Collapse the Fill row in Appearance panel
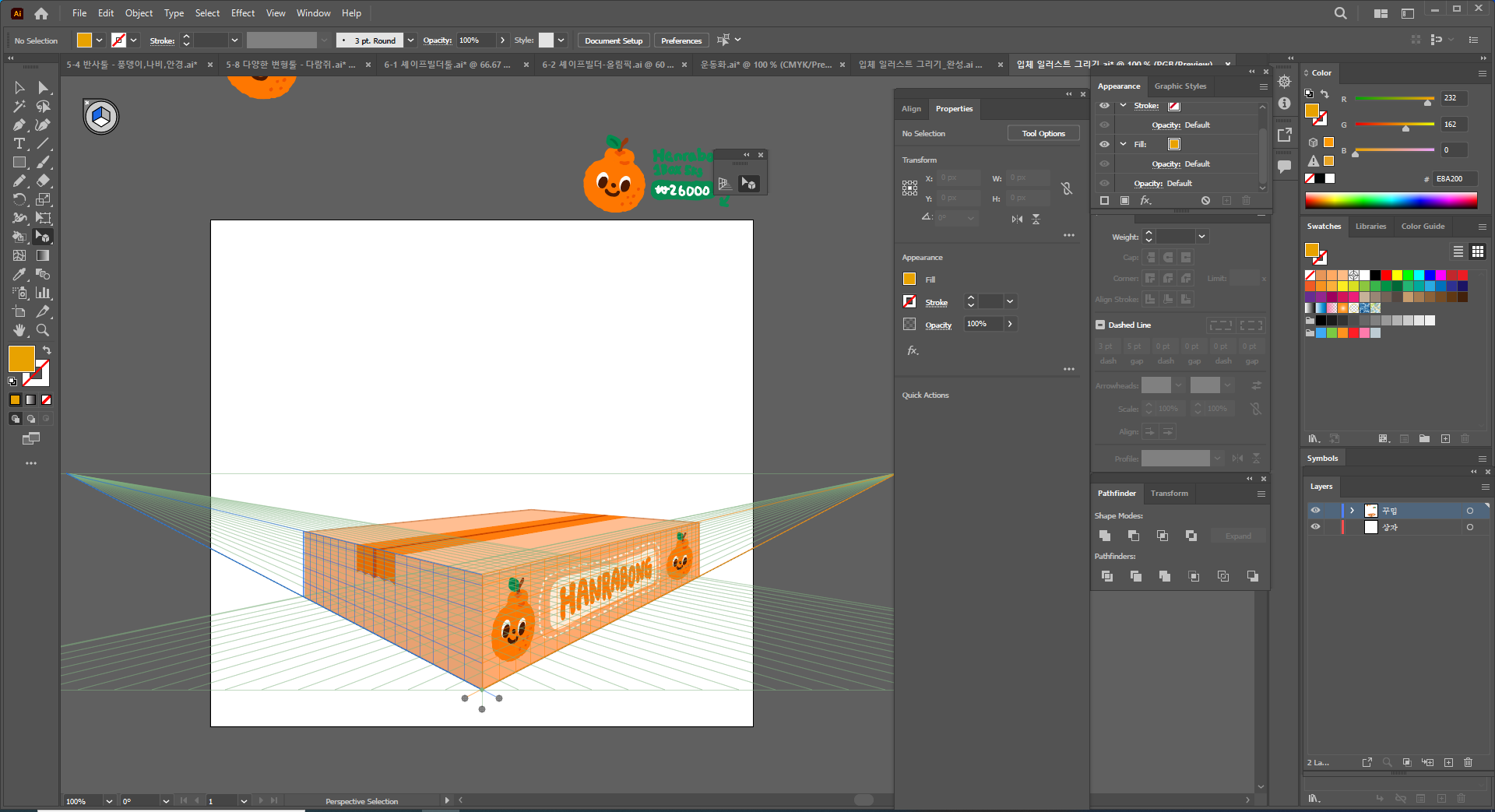The image size is (1495, 812). [1123, 144]
